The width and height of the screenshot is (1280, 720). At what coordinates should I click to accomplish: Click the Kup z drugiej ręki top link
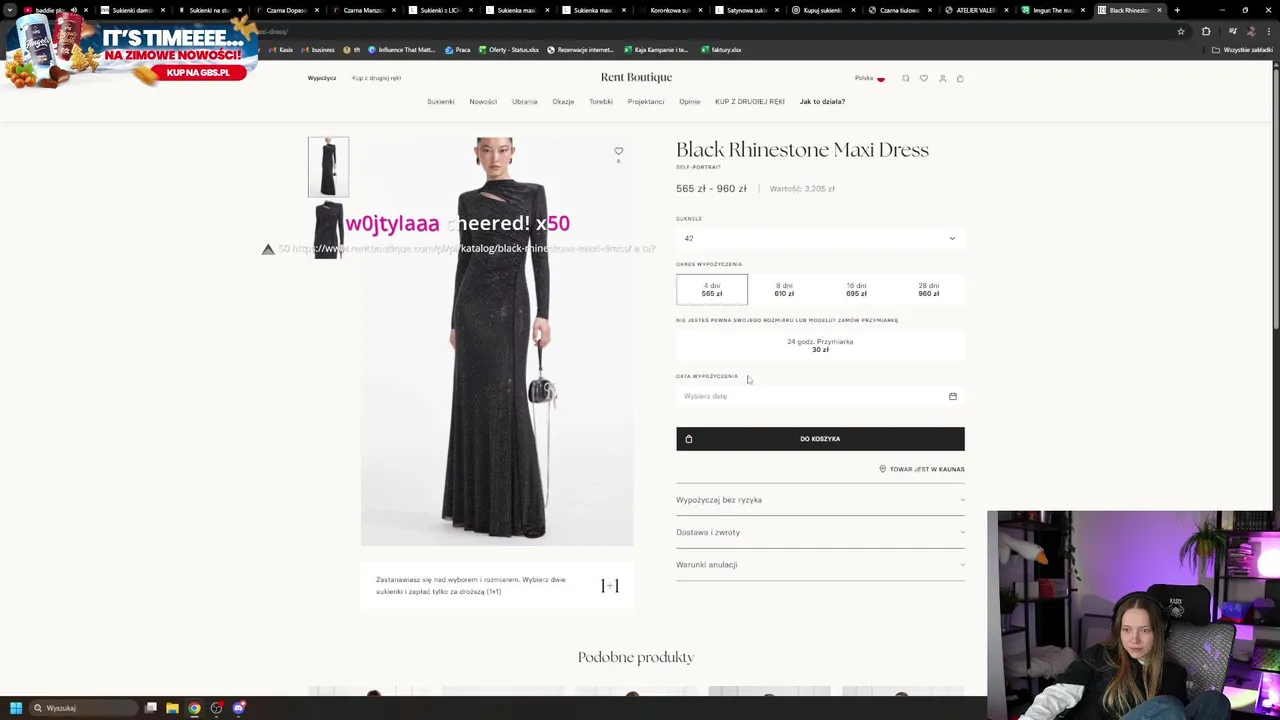pos(376,78)
